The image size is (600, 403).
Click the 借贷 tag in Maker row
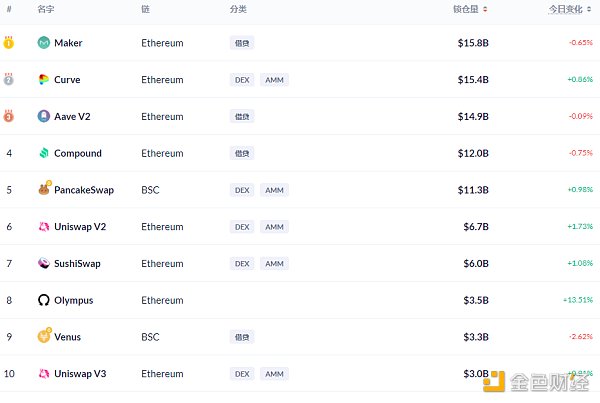(x=241, y=43)
